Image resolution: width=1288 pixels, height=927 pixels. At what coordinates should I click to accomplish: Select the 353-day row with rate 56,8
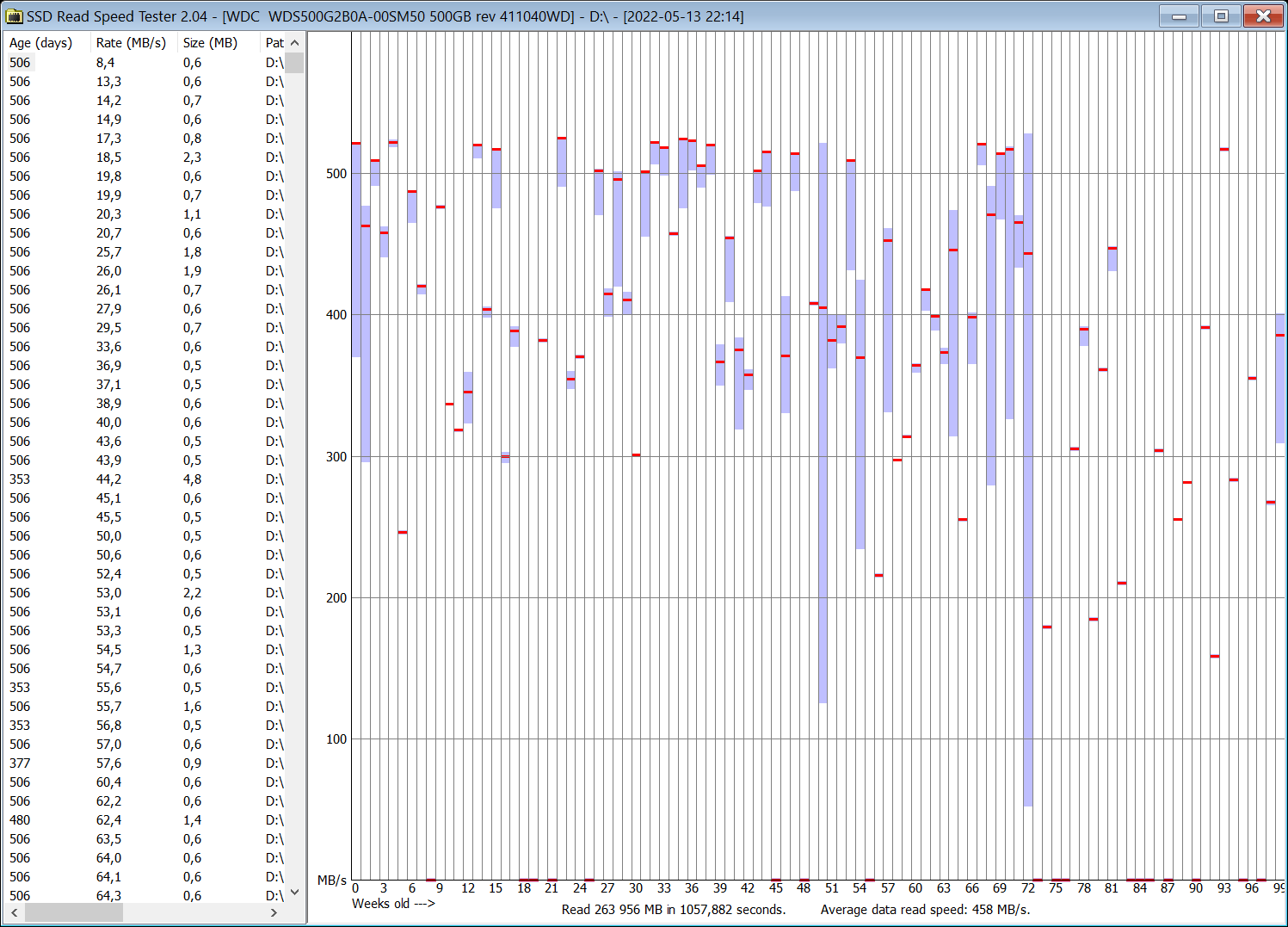click(145, 726)
